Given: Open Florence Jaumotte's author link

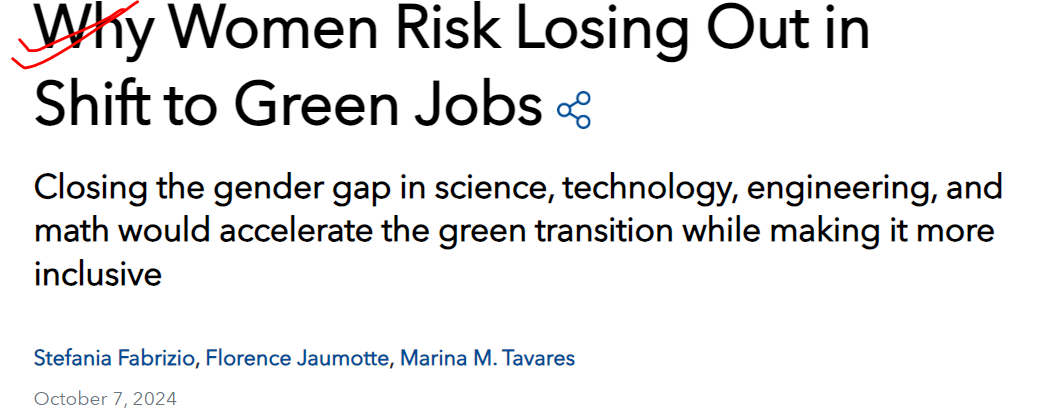Looking at the screenshot, I should coord(297,358).
